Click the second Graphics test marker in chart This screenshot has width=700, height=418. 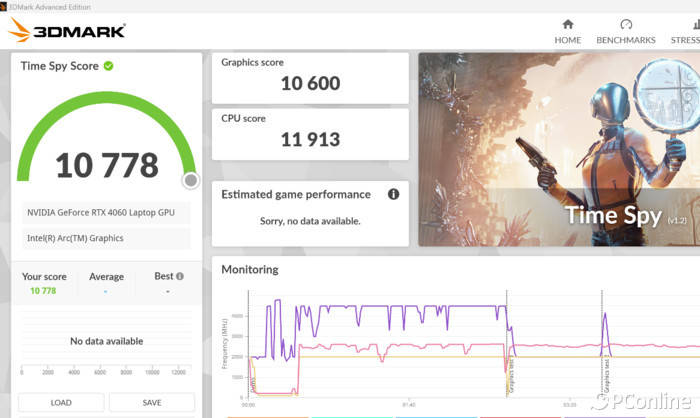[x=602, y=340]
